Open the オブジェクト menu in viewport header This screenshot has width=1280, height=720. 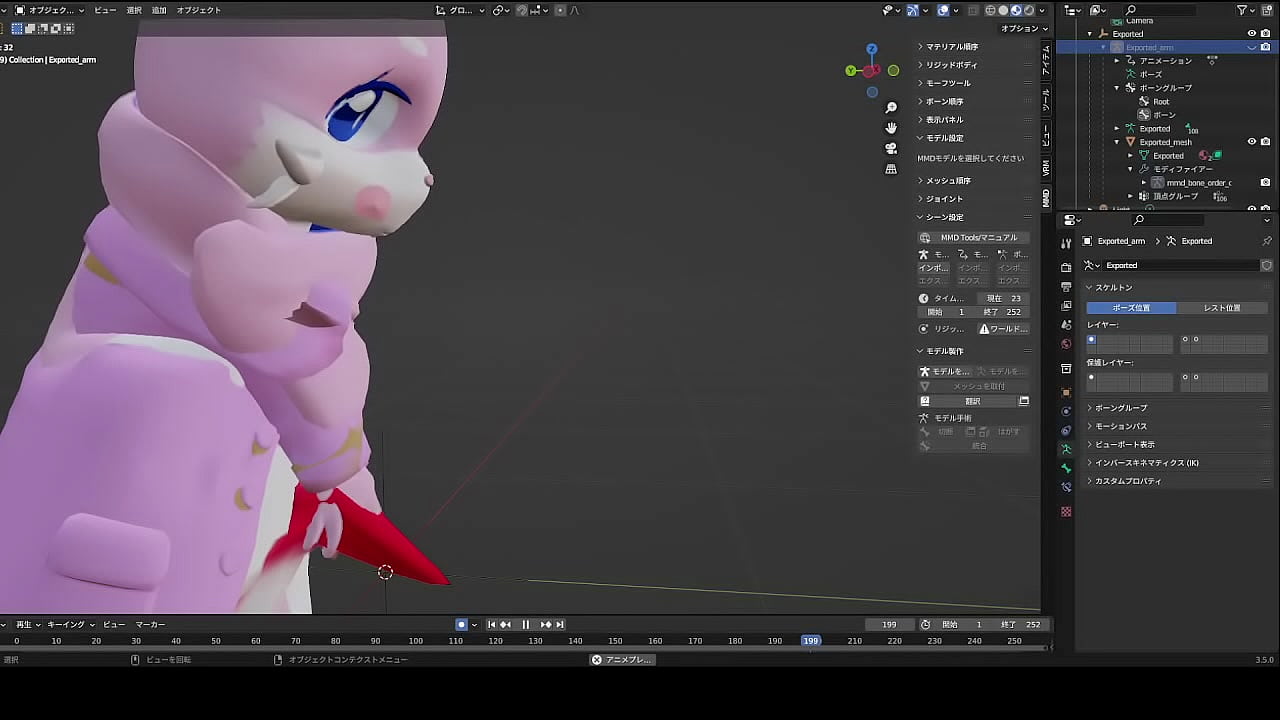tap(199, 10)
